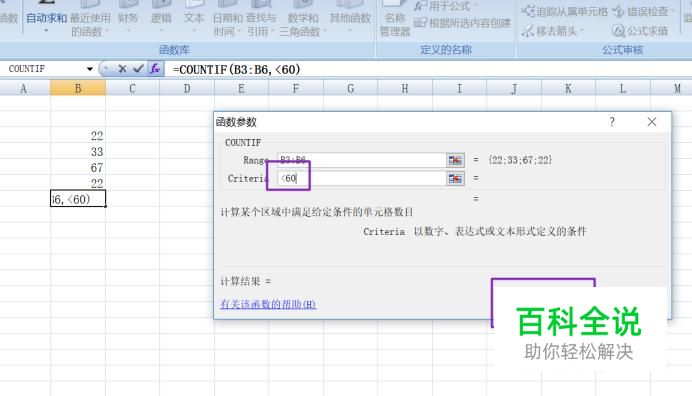The height and width of the screenshot is (396, 692).
Task: Click the active cell showing 6, <60)
Action: [x=78, y=199]
